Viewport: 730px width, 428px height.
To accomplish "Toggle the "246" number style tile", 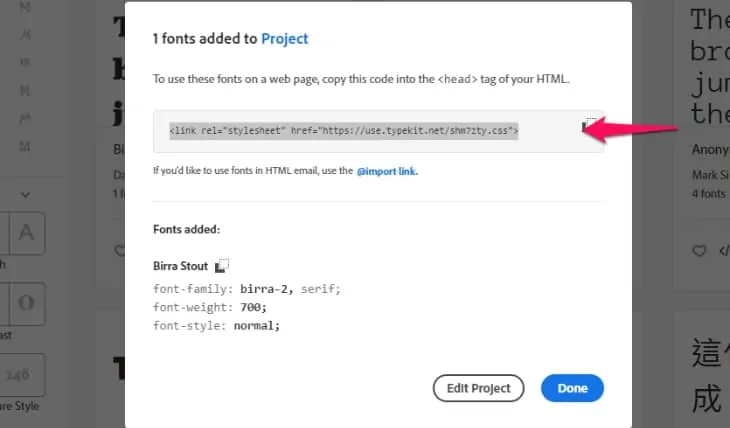I will [27, 374].
